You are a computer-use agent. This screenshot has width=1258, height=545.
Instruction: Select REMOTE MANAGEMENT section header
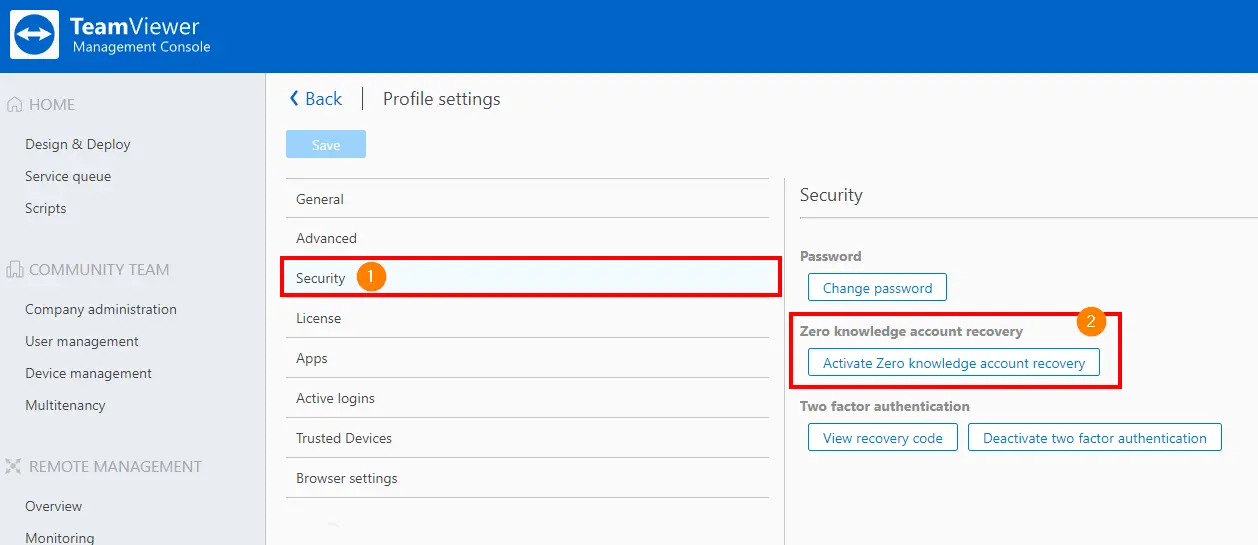[115, 466]
